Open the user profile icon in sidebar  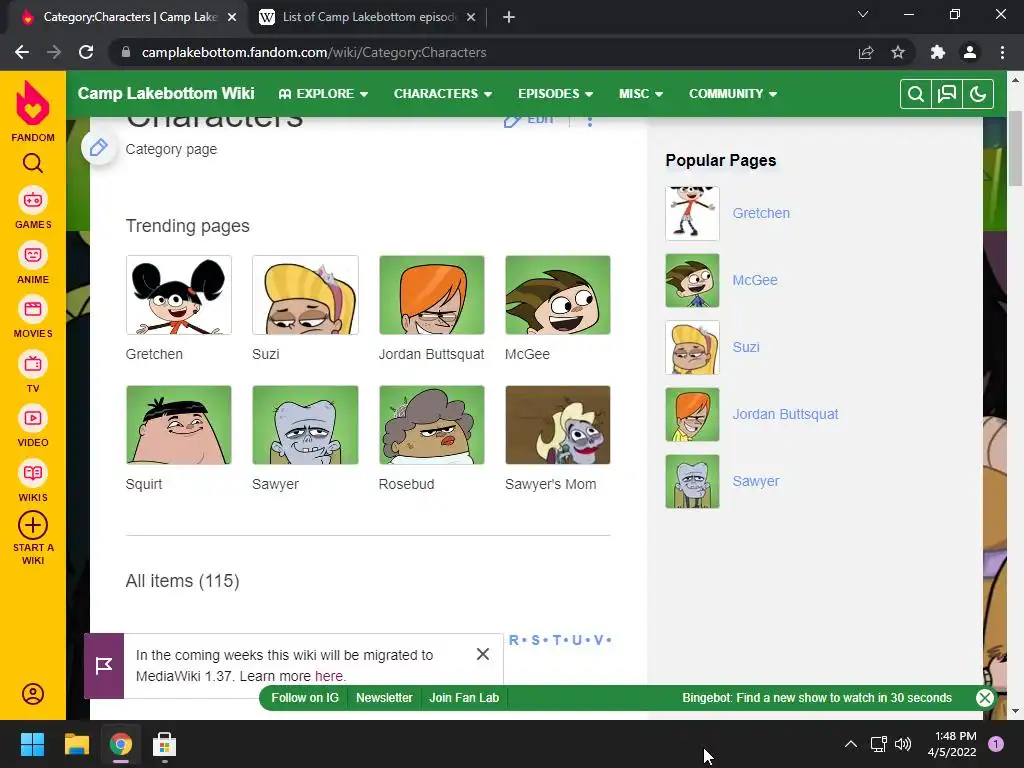pos(33,694)
